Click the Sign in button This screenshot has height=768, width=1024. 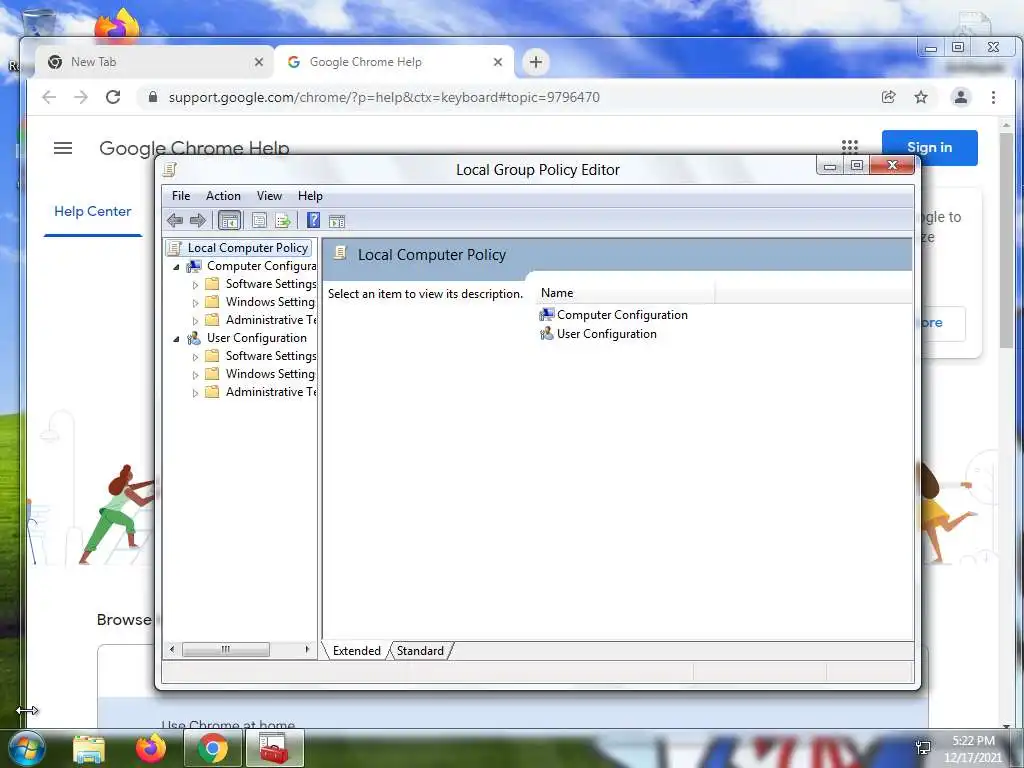tap(929, 148)
